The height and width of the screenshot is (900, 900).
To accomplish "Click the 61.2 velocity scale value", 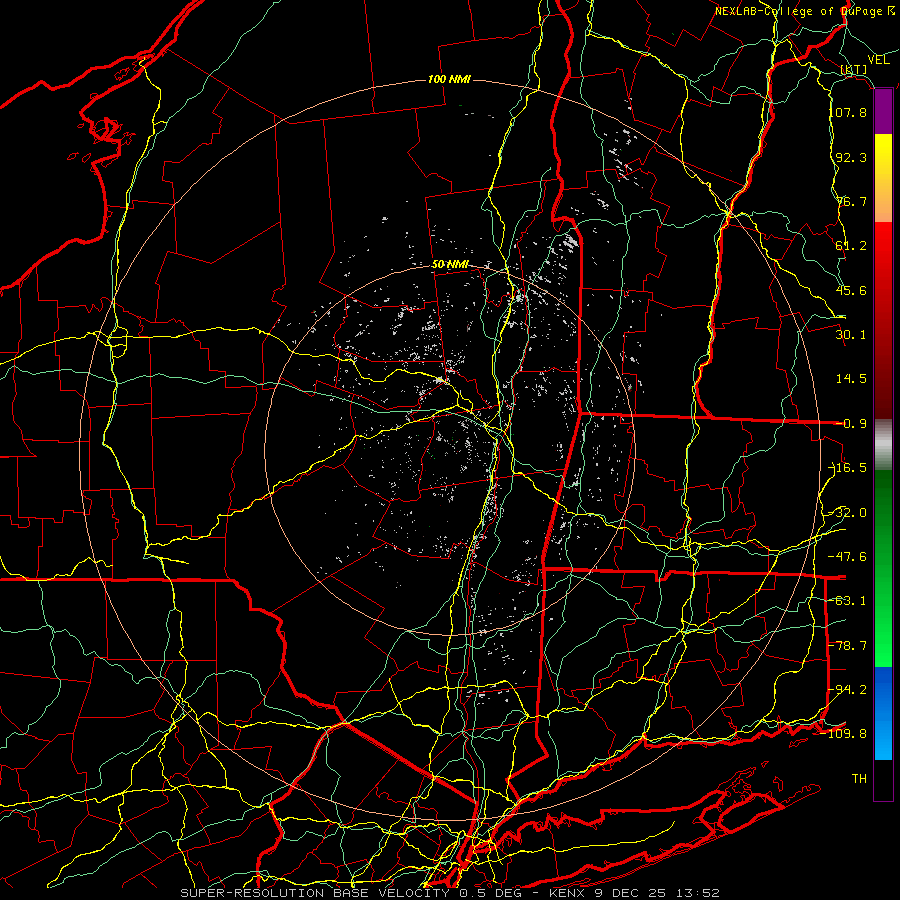I will click(851, 246).
